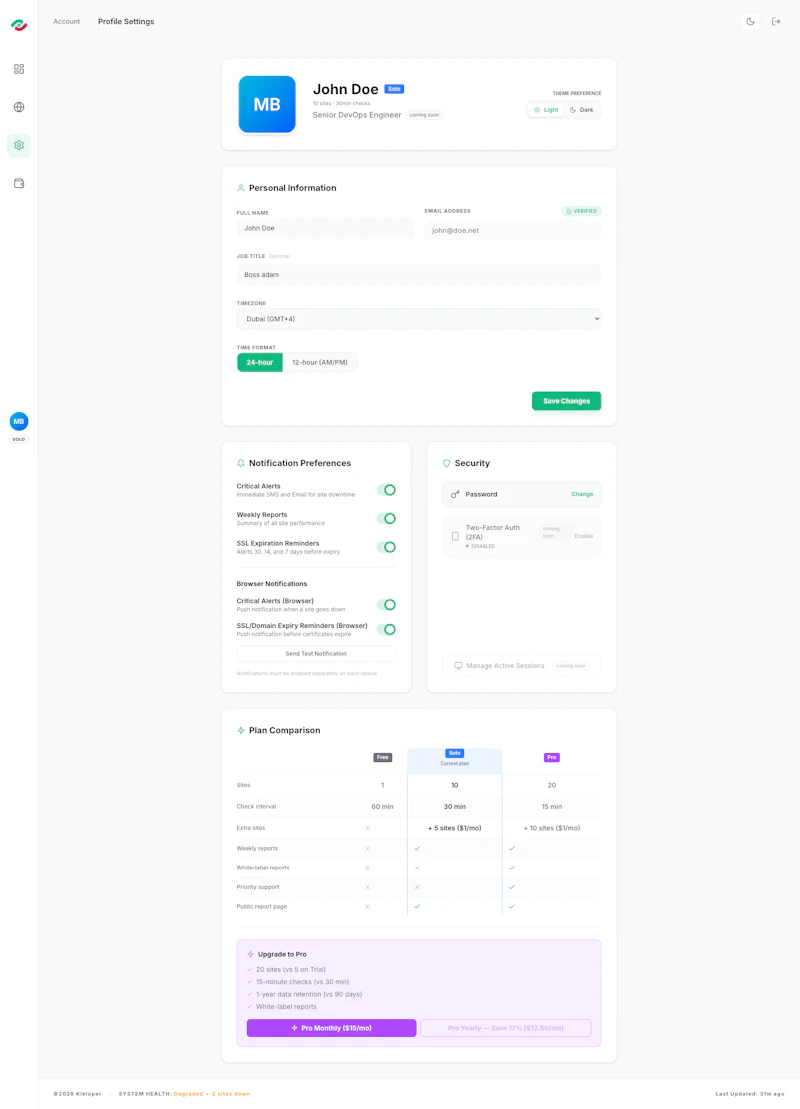Image resolution: width=800 pixels, height=1109 pixels.
Task: Click the "+ 10 sites ($1/mo)" cell
Action: [552, 828]
